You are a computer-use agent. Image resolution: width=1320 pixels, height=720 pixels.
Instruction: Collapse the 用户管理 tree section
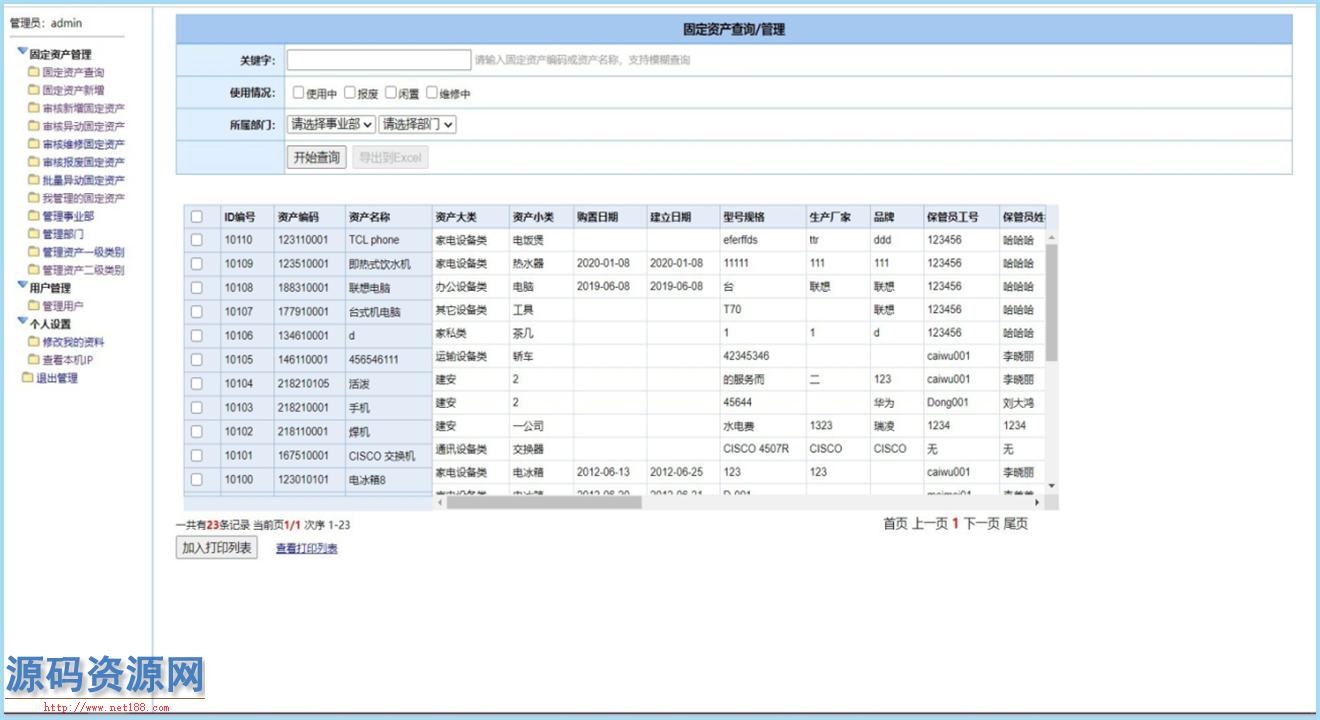pos(22,287)
